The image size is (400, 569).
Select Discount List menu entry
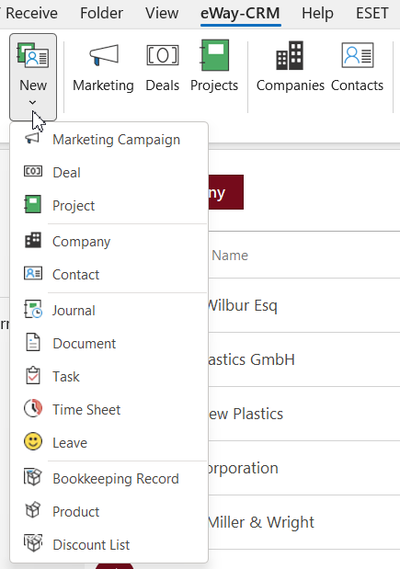[x=109, y=544]
